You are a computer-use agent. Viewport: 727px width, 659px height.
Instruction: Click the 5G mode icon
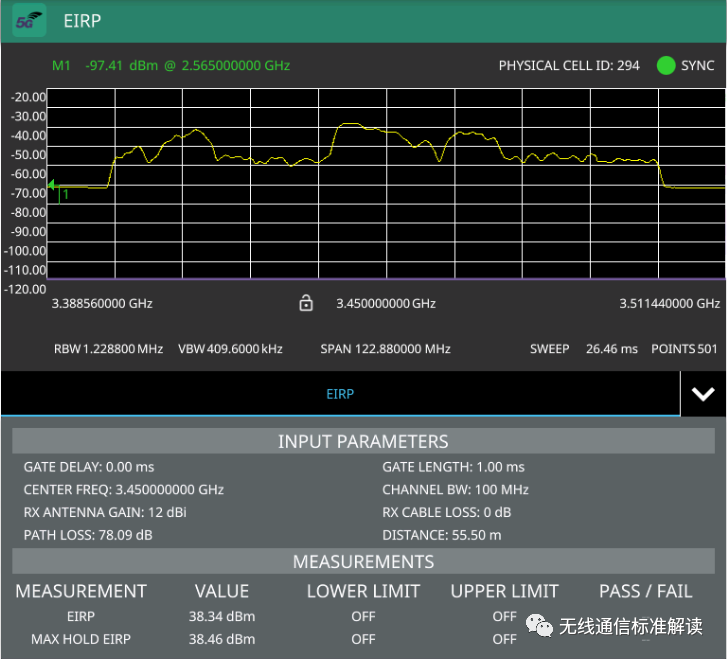point(29,21)
